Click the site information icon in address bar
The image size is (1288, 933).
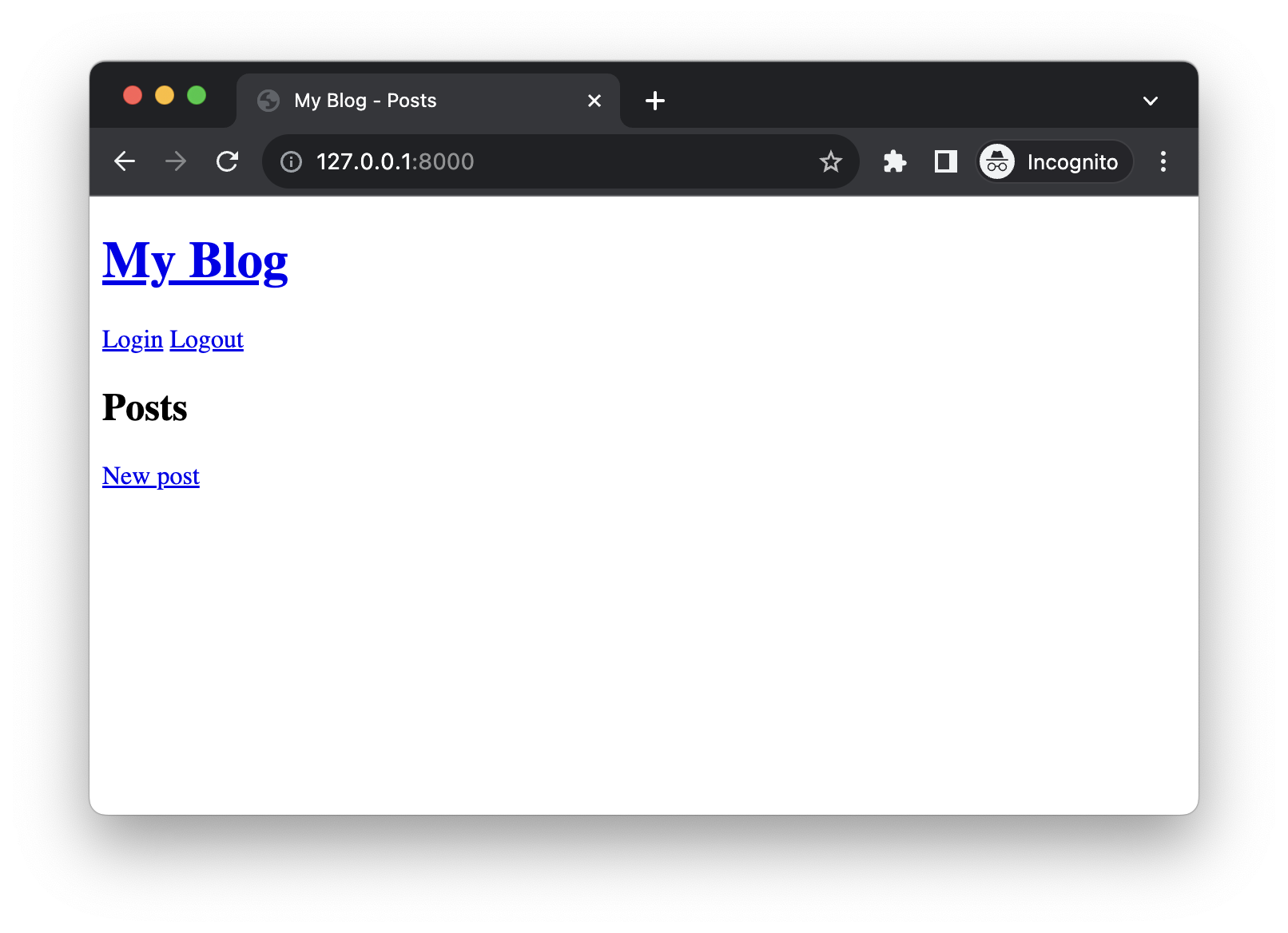[291, 161]
